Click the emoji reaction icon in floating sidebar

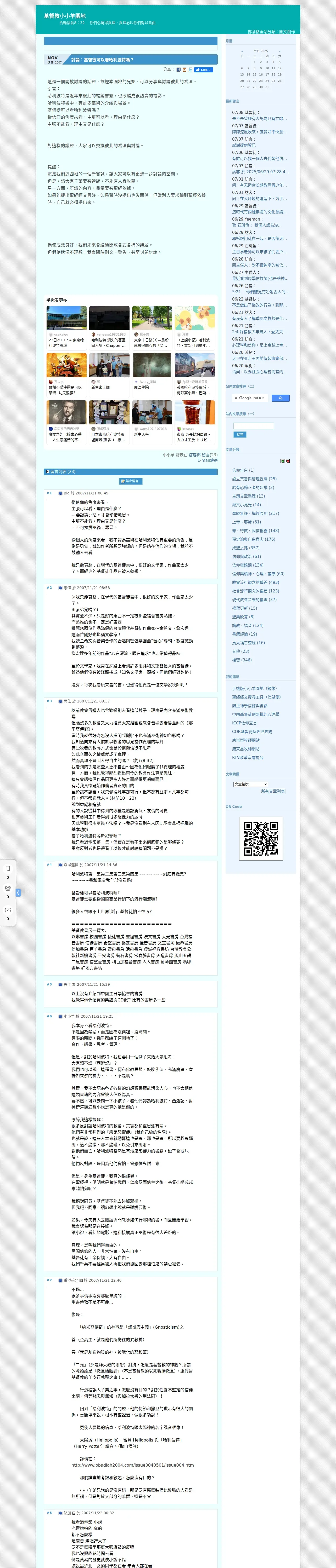pos(8,889)
